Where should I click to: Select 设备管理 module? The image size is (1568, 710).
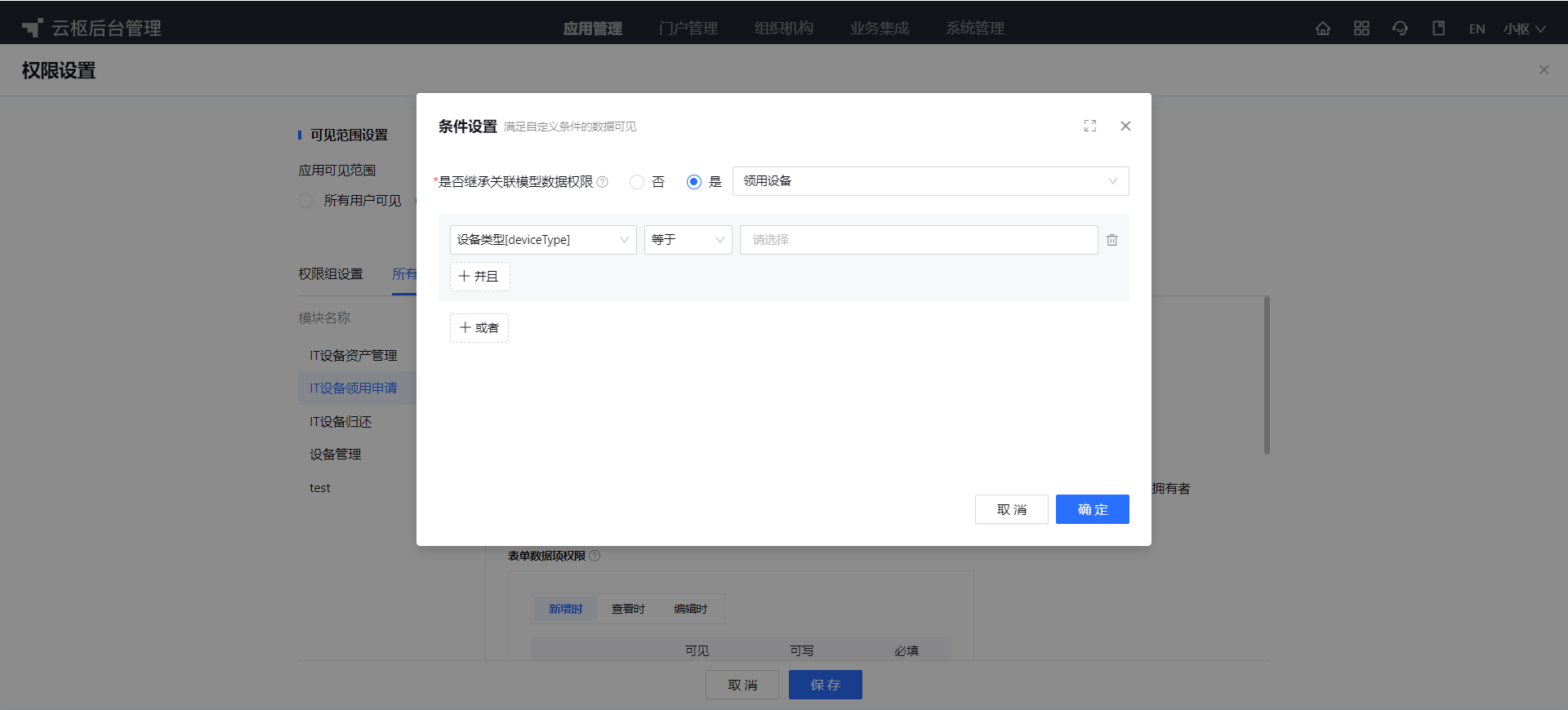(336, 455)
